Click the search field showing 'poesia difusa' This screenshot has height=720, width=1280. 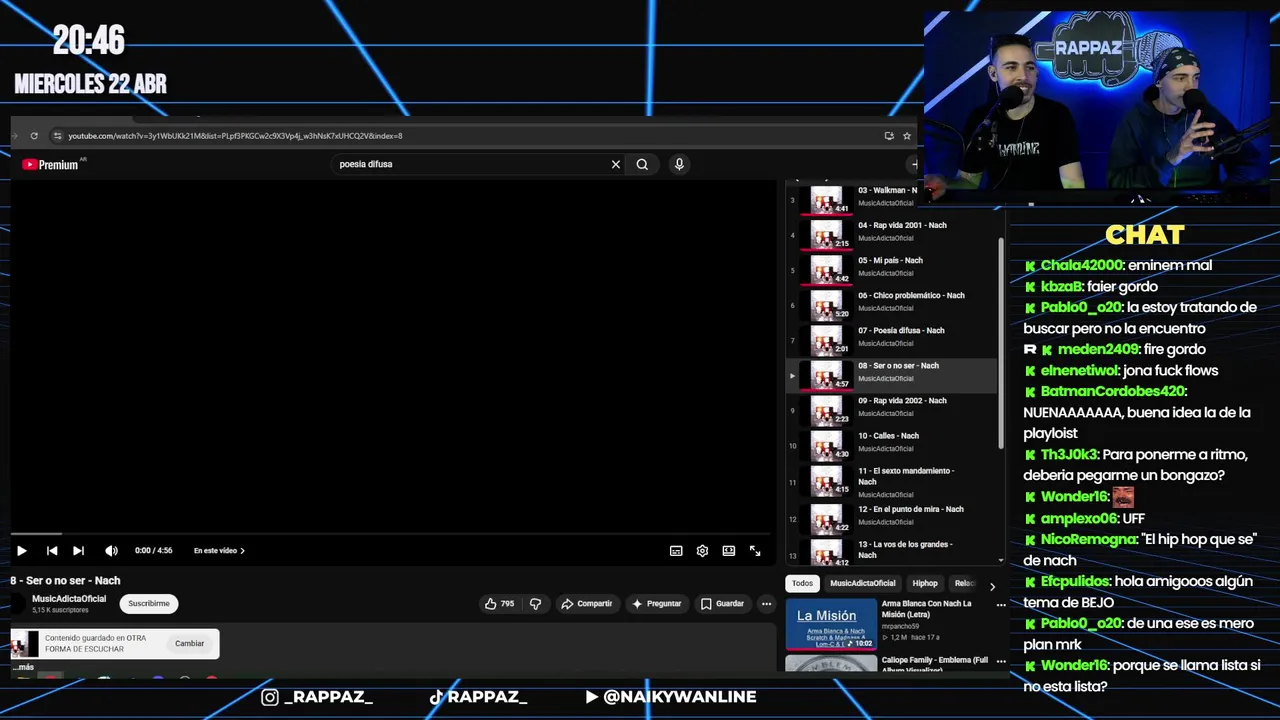coord(470,164)
